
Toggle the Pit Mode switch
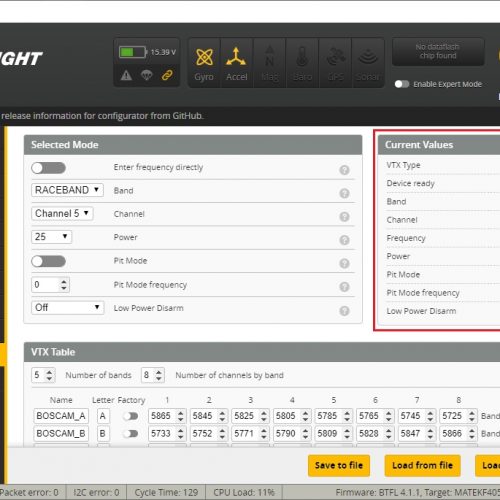[x=49, y=261]
